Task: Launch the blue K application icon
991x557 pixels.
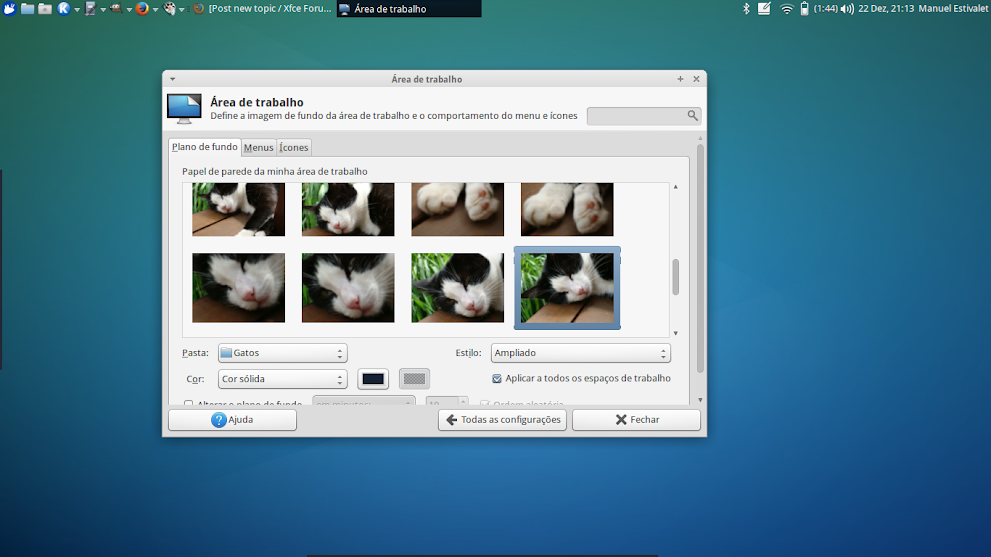Action: tap(64, 8)
